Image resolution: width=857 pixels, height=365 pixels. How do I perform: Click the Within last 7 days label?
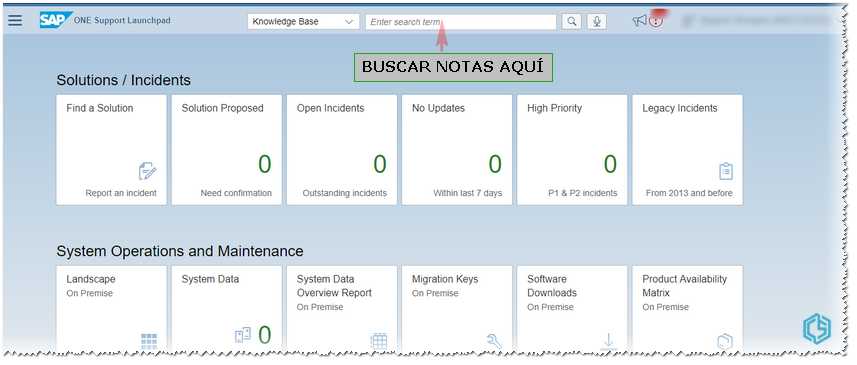pyautogui.click(x=468, y=193)
